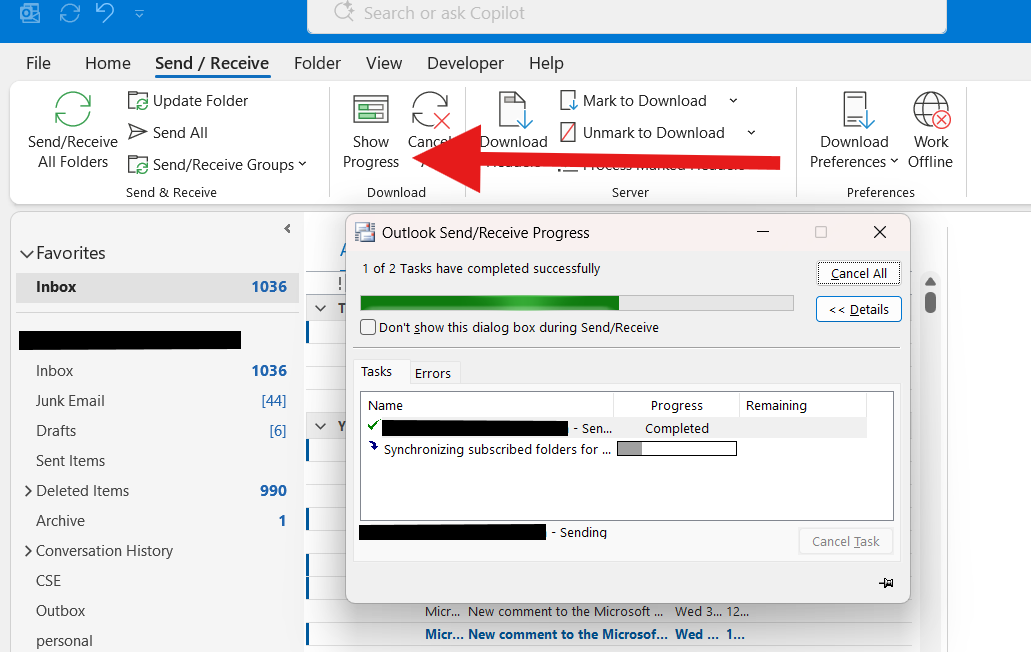Viewport: 1031px width, 652px height.
Task: Click the Undo icon in title bar
Action: coord(105,12)
